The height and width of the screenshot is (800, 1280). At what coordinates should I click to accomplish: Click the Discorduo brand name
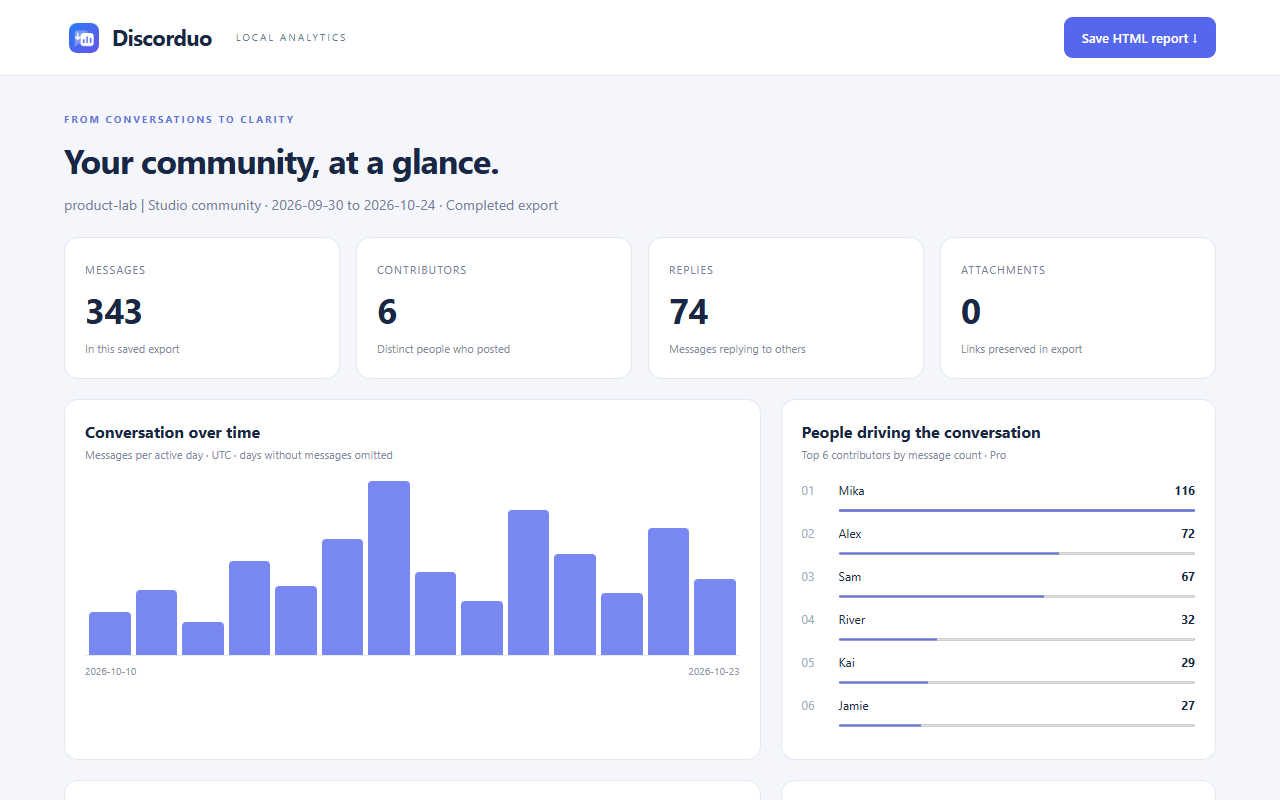pyautogui.click(x=162, y=38)
